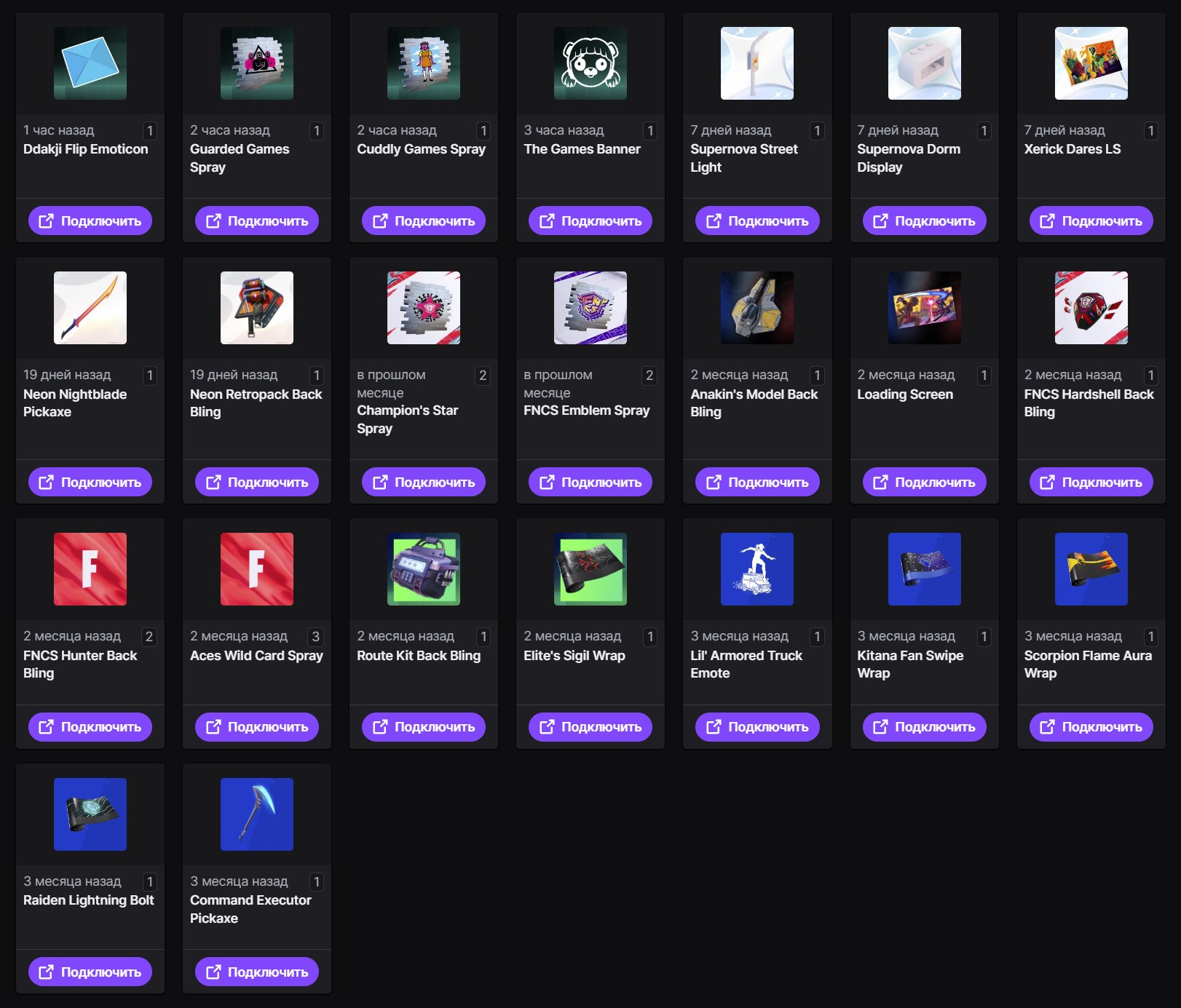Click Подключить under Route Kit Back Bling
Viewport: 1181px width, 1008px height.
[424, 726]
